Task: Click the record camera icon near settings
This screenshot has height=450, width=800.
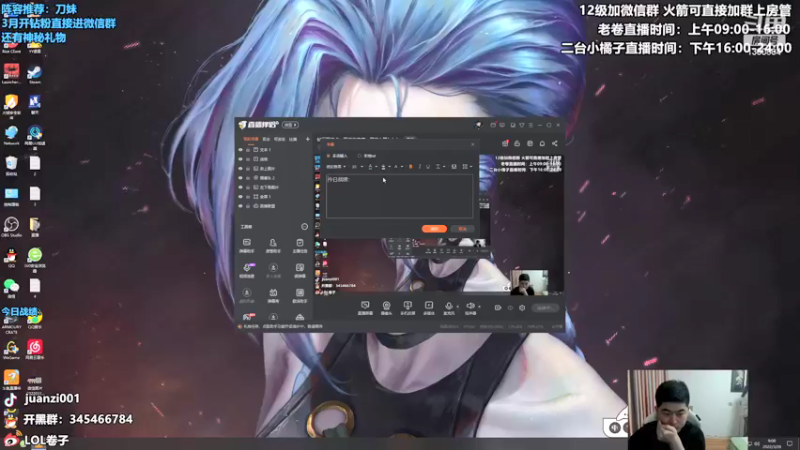Action: click(497, 308)
